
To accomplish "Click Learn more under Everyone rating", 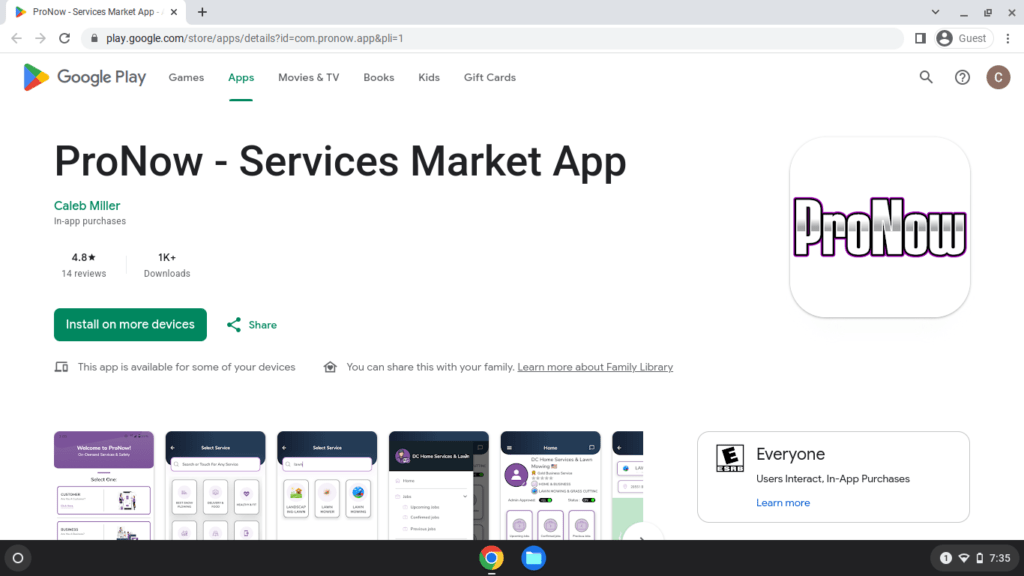I will (x=783, y=503).
